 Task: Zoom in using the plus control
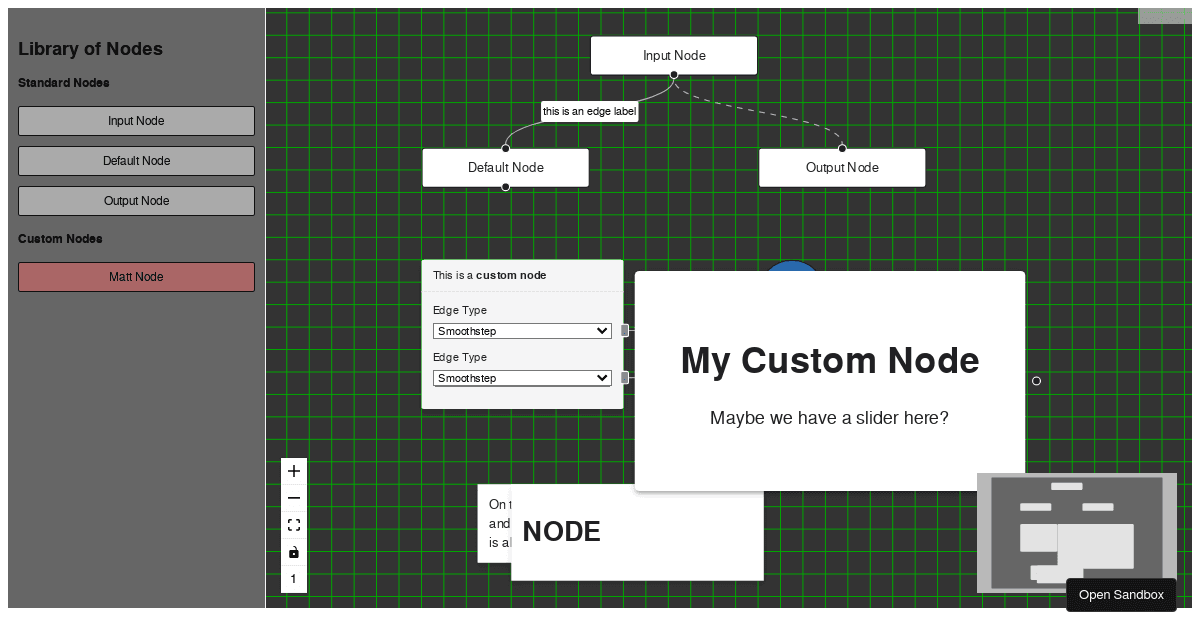click(293, 470)
